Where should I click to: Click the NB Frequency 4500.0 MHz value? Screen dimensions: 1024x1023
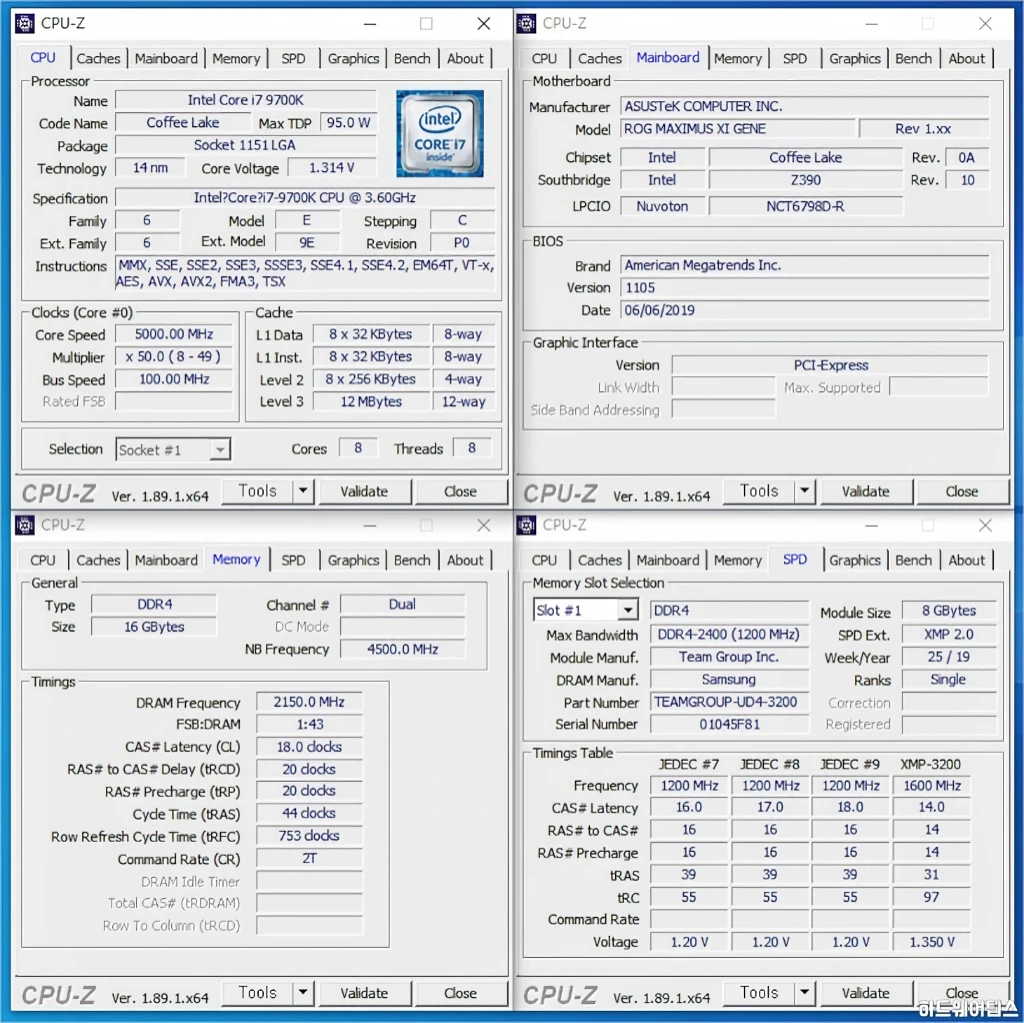coord(402,649)
